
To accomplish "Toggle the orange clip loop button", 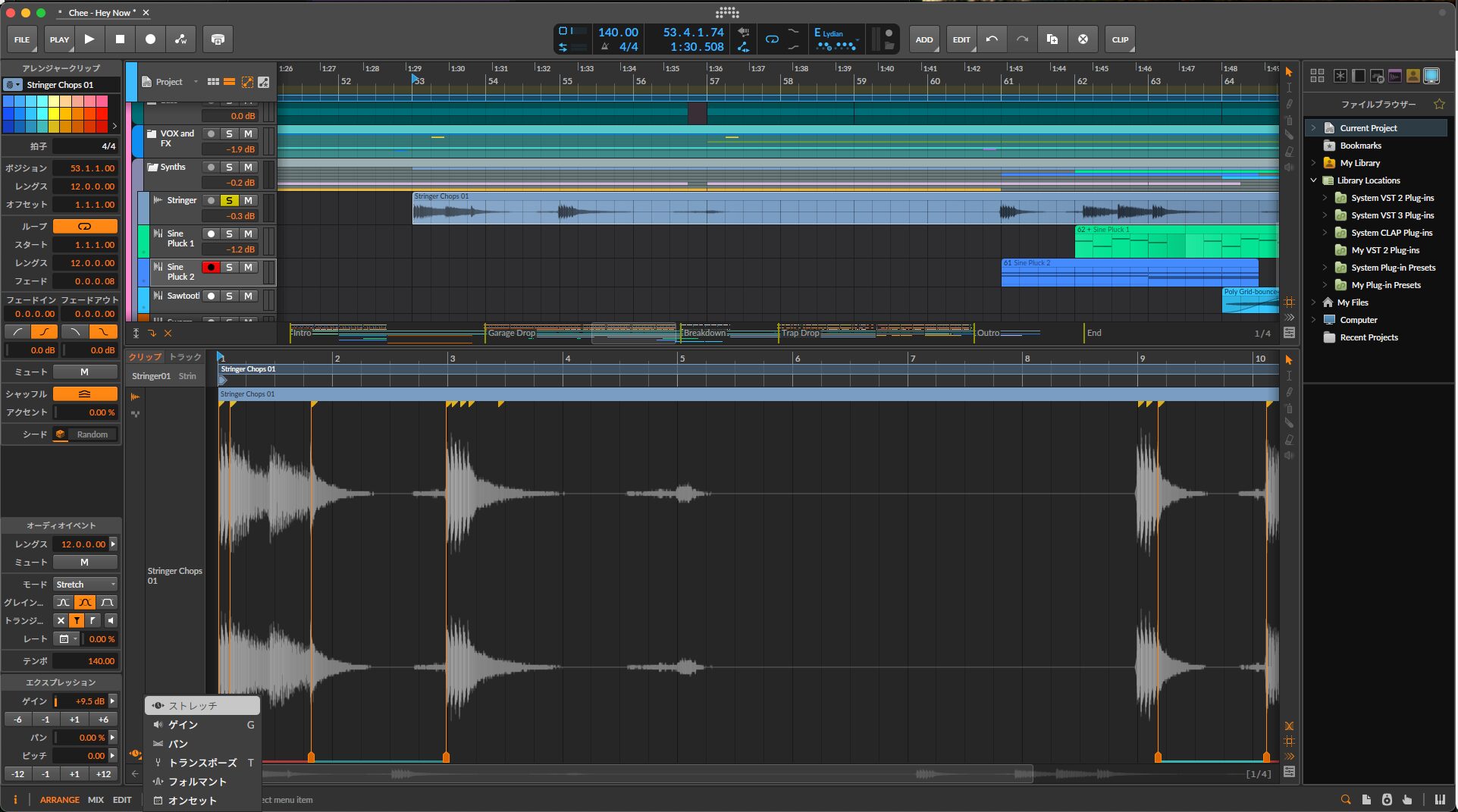I will tap(85, 227).
